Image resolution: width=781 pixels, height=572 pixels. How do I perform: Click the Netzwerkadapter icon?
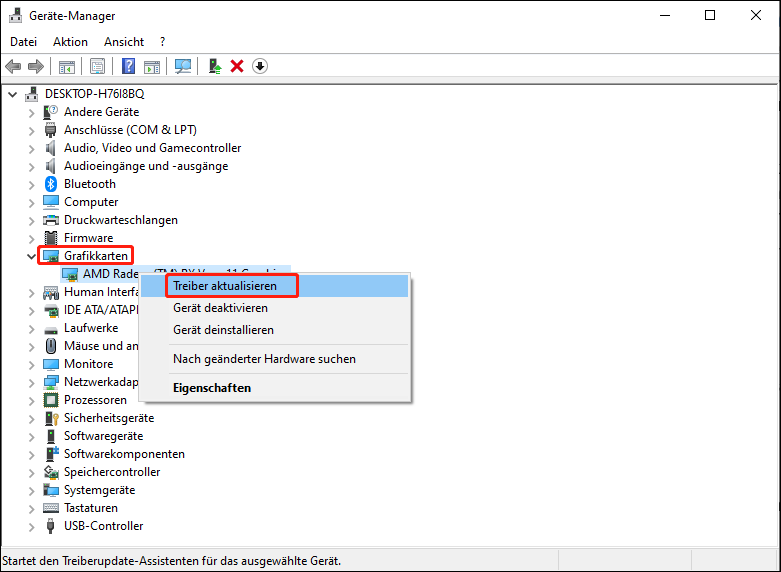(x=51, y=382)
